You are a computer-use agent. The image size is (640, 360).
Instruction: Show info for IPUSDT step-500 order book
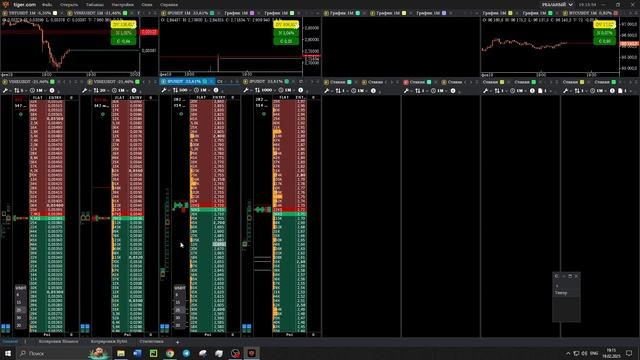click(x=216, y=90)
